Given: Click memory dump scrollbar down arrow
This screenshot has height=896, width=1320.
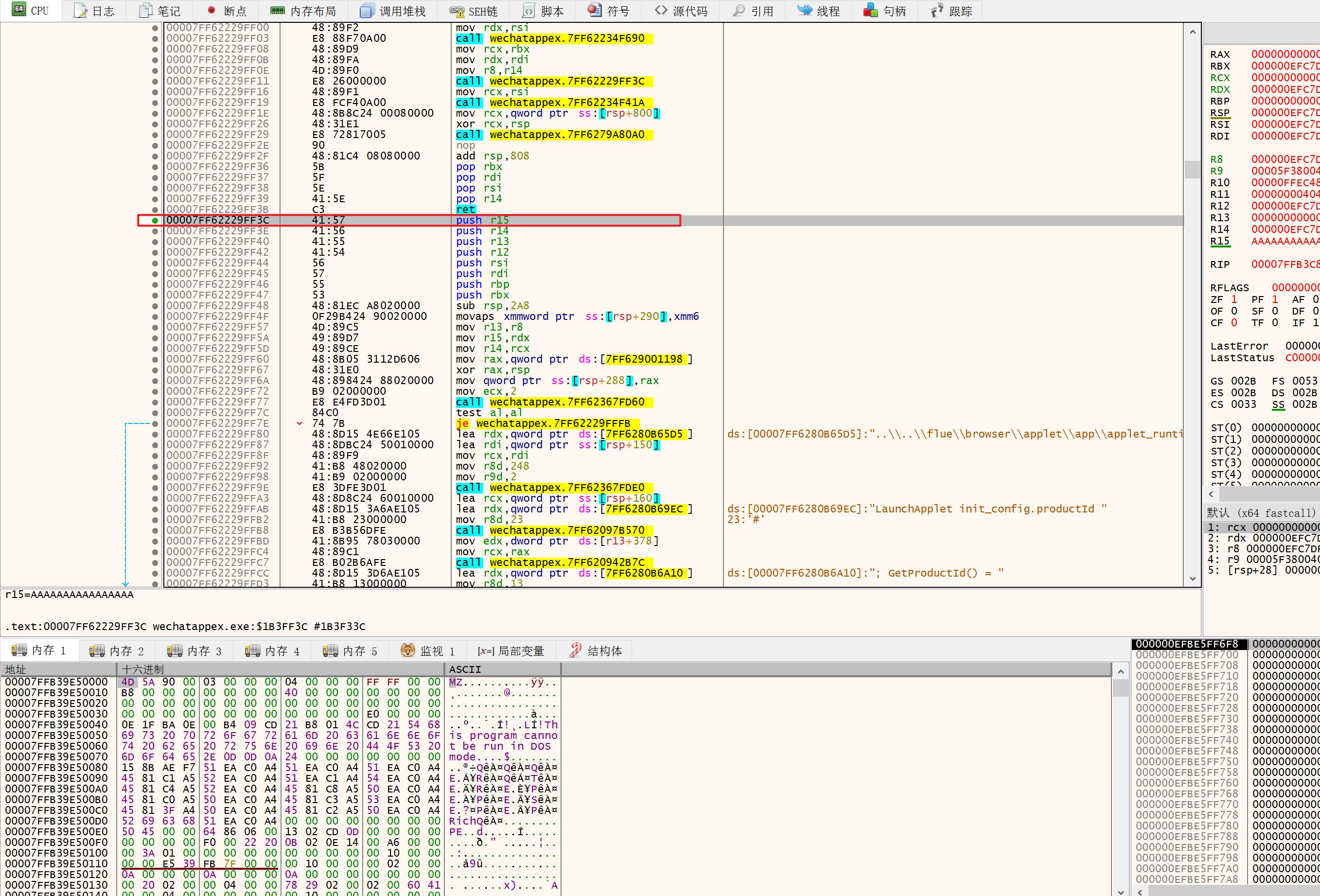Looking at the screenshot, I should point(1120,892).
